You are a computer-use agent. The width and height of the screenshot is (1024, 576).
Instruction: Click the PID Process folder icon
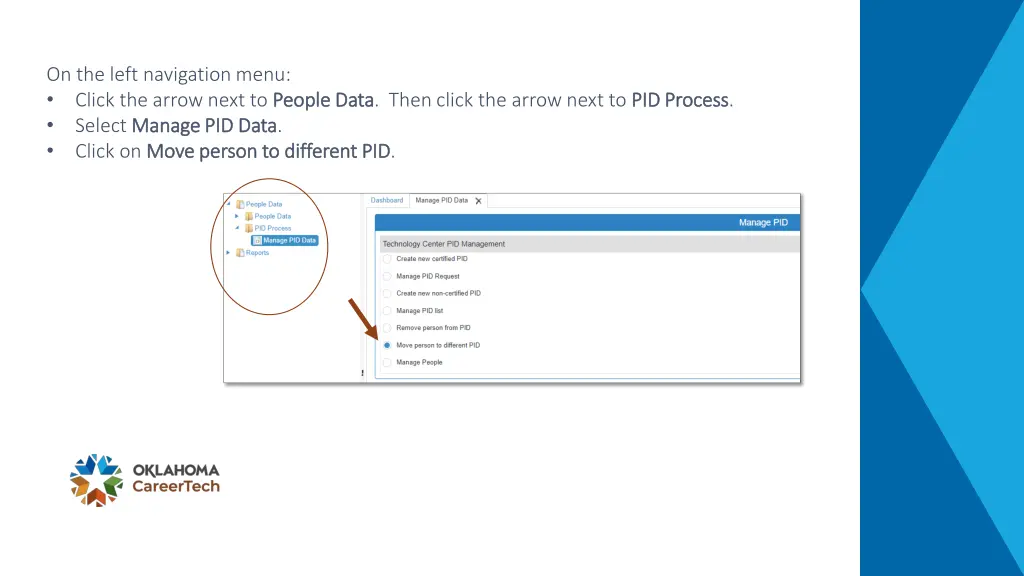249,229
